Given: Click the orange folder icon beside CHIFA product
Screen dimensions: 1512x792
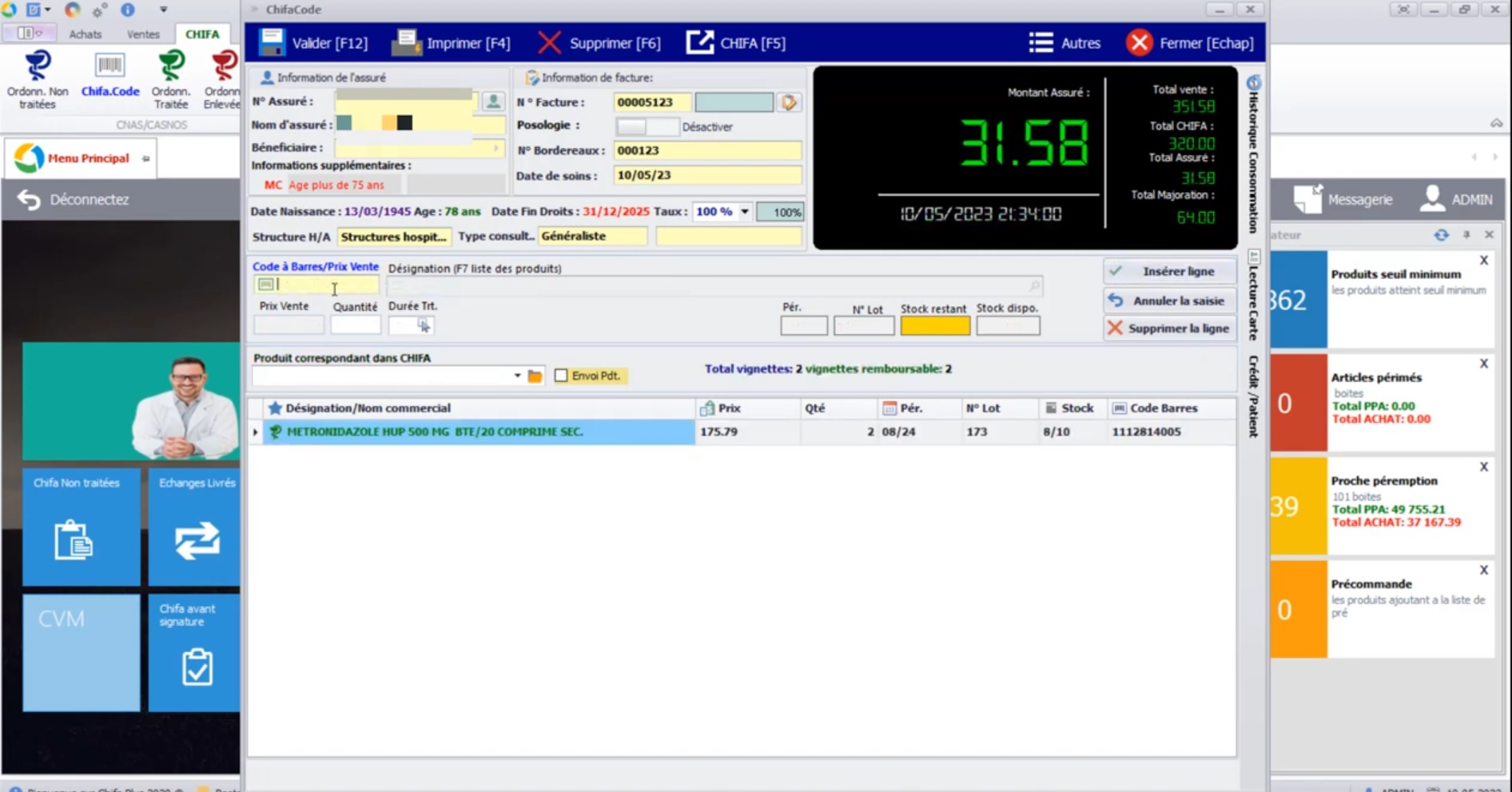Looking at the screenshot, I should 535,376.
